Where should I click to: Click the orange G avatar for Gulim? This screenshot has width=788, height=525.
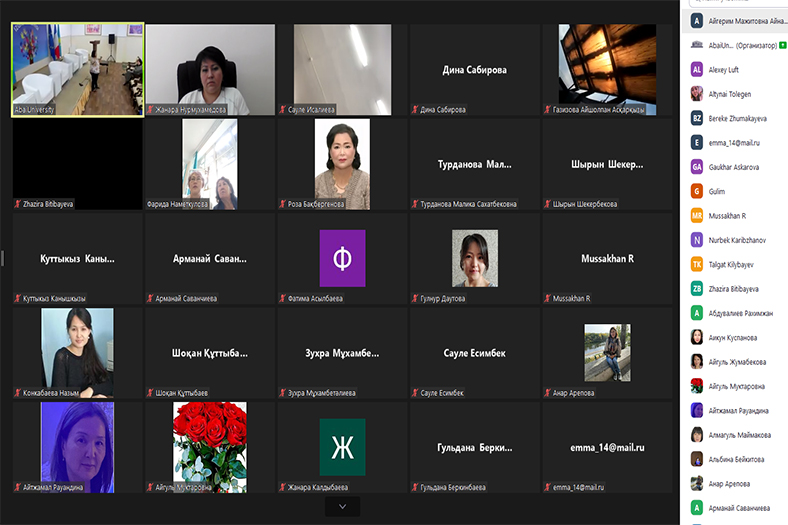click(x=696, y=191)
